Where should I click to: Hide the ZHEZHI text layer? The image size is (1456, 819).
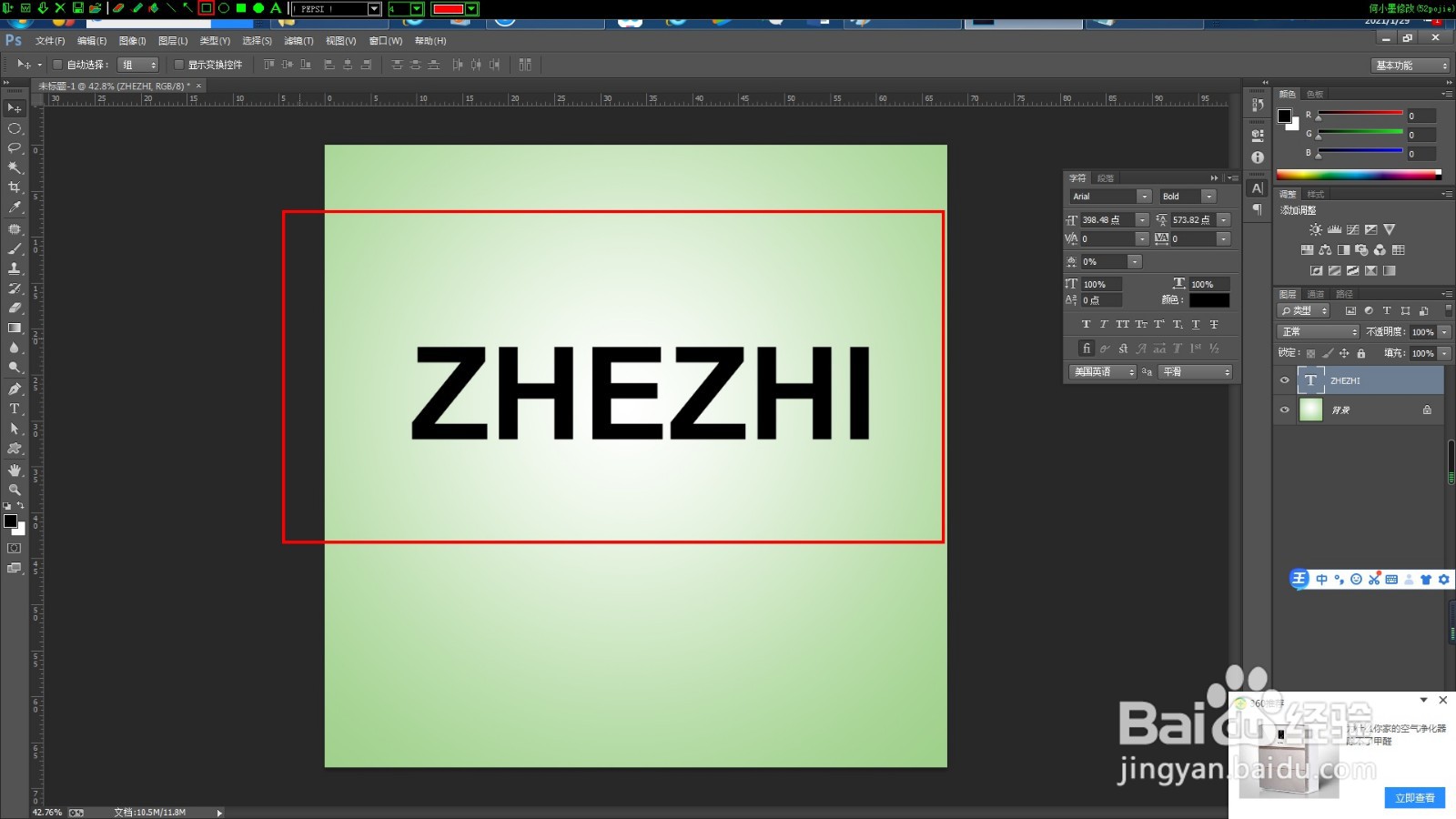pos(1285,381)
